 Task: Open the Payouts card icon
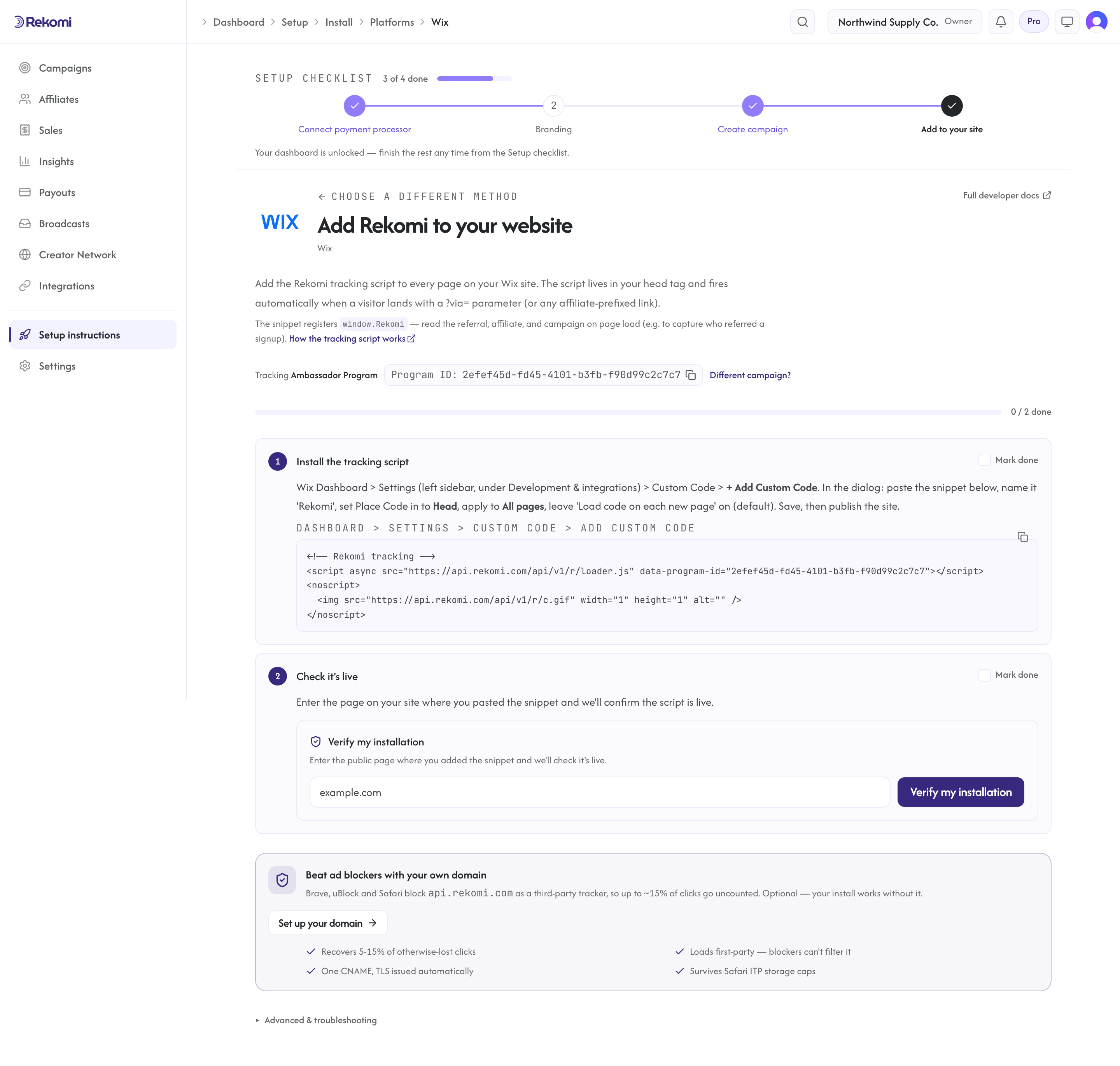24,192
